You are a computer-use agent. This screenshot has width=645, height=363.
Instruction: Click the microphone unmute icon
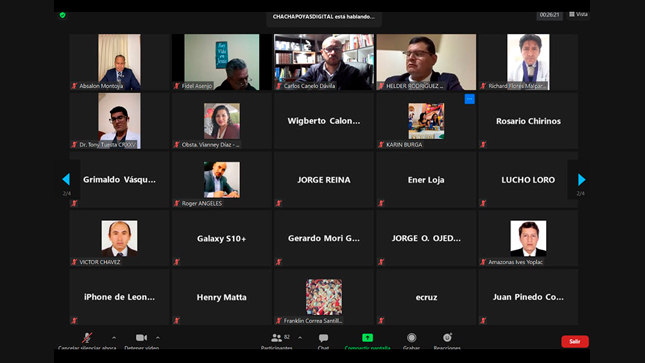point(87,337)
